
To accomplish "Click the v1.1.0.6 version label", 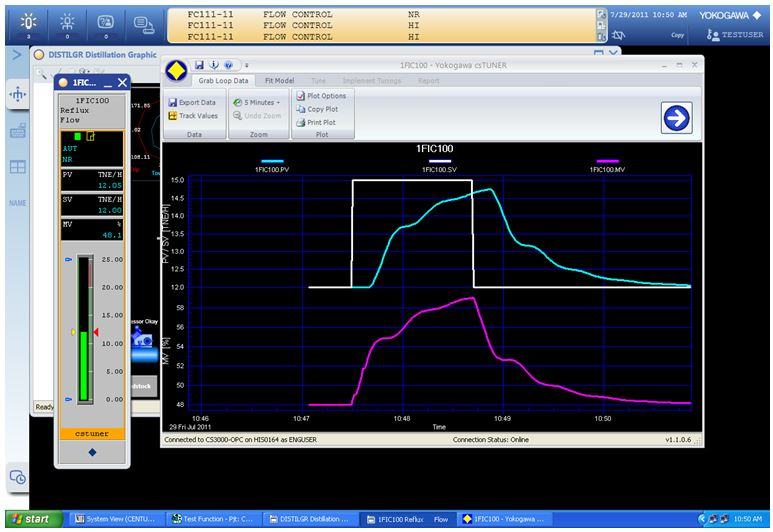I will 678,440.
